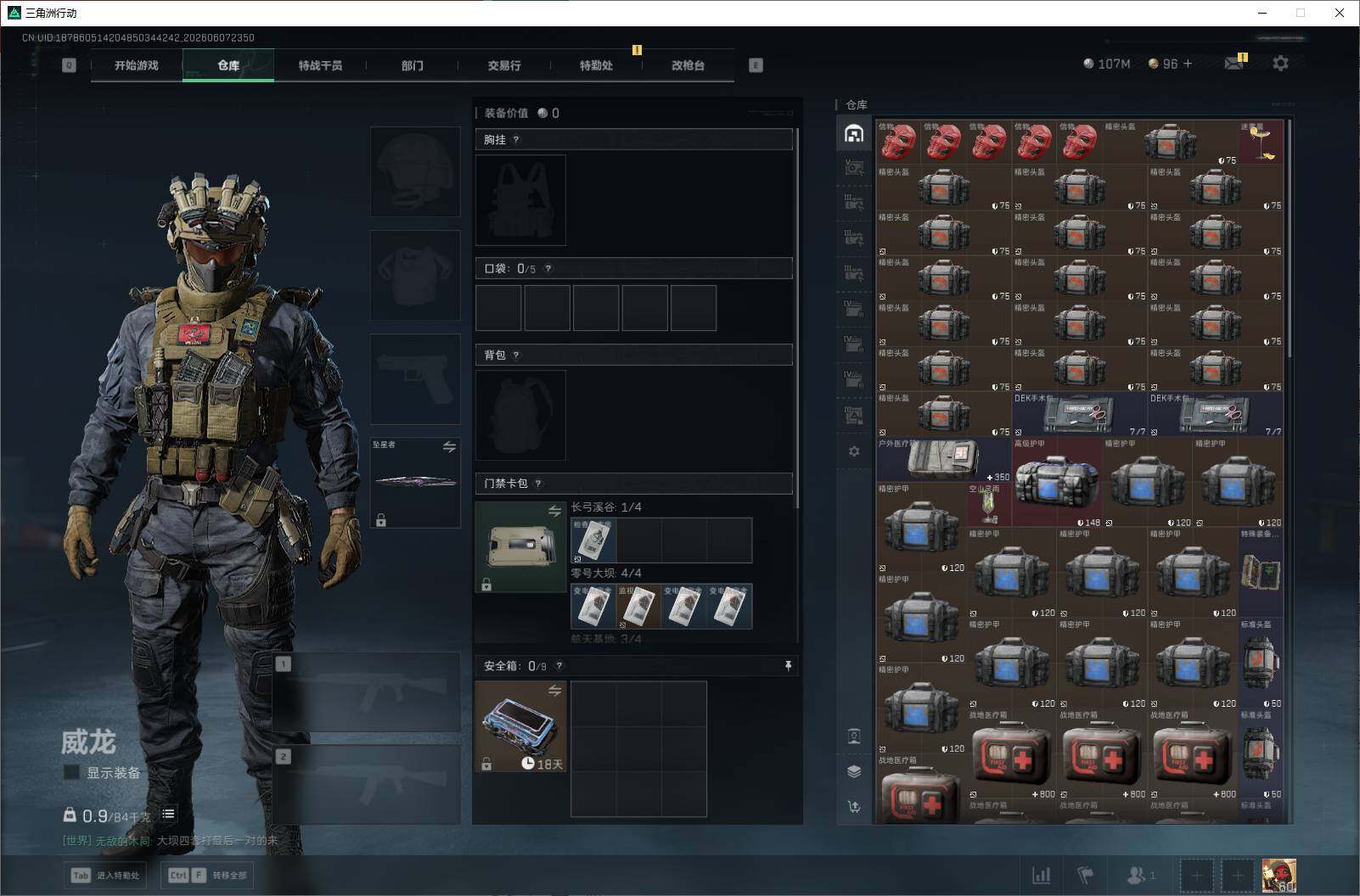Image resolution: width=1360 pixels, height=896 pixels.
Task: Click the help icon next to 背包
Action: (x=516, y=356)
